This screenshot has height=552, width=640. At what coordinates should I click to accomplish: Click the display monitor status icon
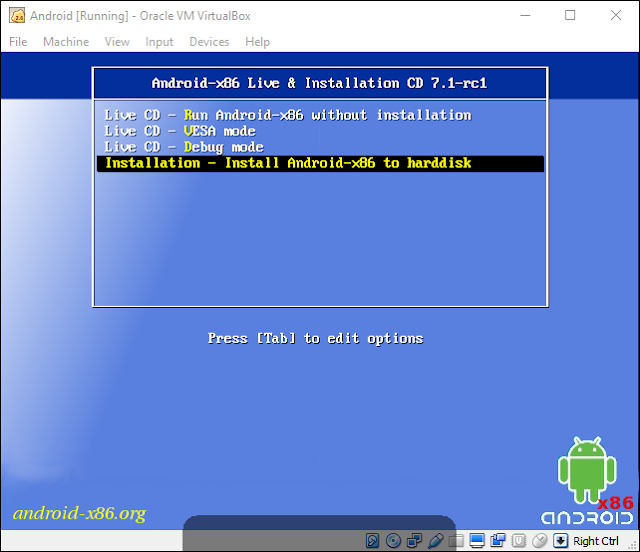coord(477,541)
